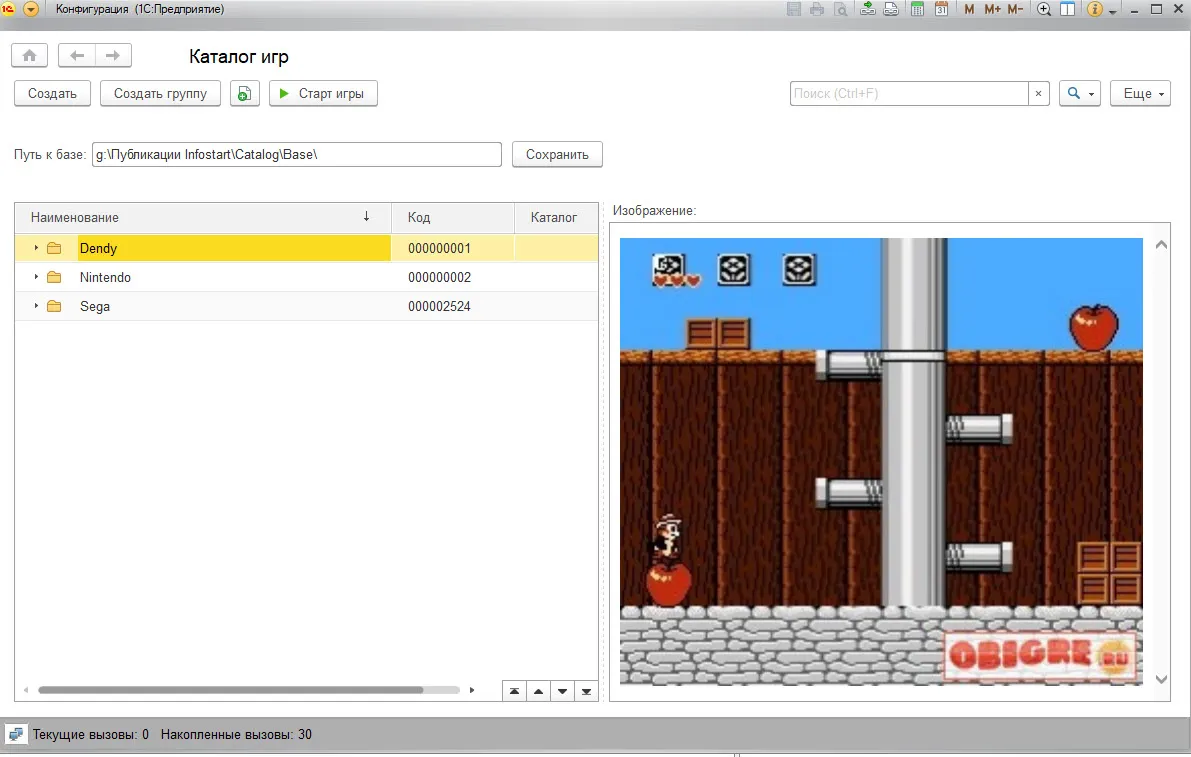This screenshot has width=1191, height=757.
Task: Click the M memory button
Action: coord(969,9)
